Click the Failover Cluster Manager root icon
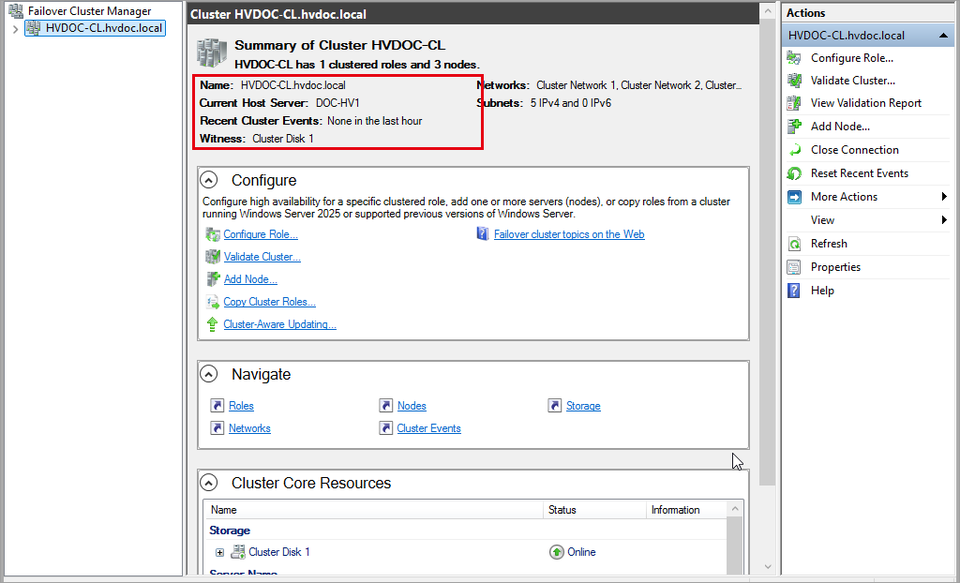The height and width of the screenshot is (583, 960). (x=16, y=11)
